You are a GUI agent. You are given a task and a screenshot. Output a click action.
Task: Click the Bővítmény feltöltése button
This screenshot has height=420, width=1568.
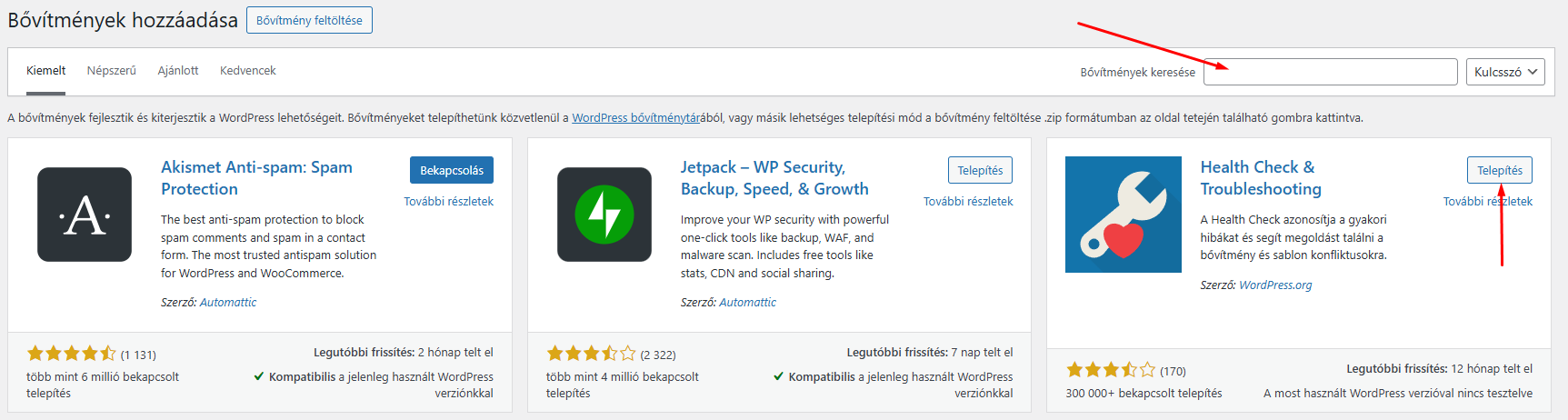(309, 20)
